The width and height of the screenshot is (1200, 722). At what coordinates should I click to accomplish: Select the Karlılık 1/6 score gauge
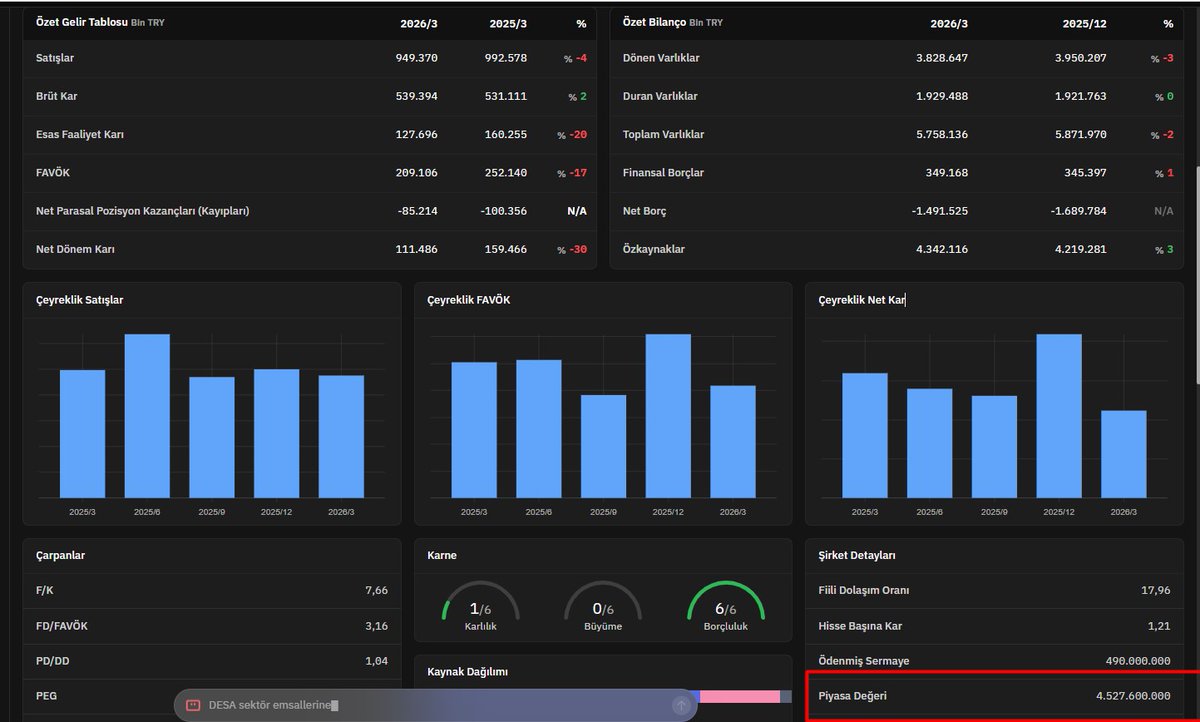click(x=481, y=607)
